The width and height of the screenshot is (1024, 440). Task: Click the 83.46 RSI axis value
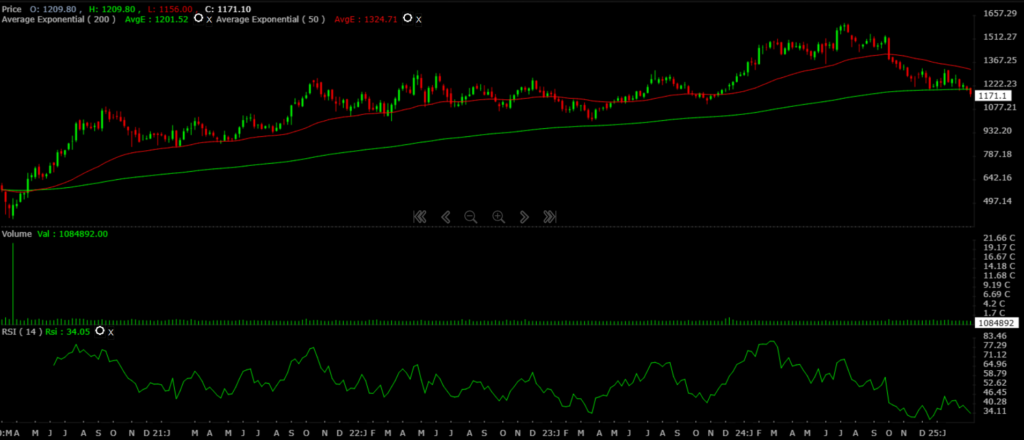click(995, 336)
